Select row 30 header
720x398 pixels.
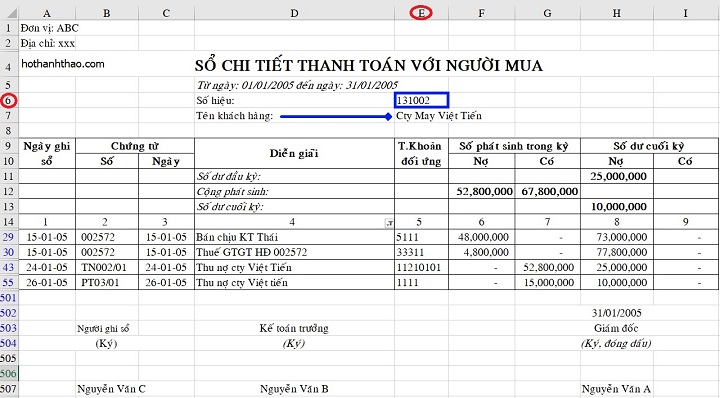click(x=9, y=252)
